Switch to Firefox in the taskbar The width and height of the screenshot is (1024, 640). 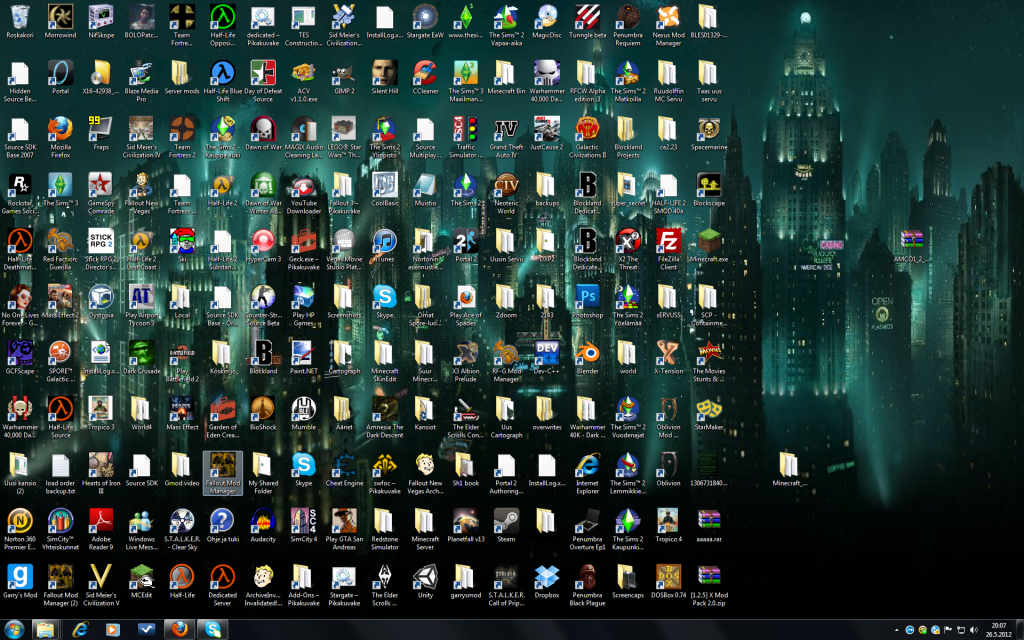click(x=179, y=630)
